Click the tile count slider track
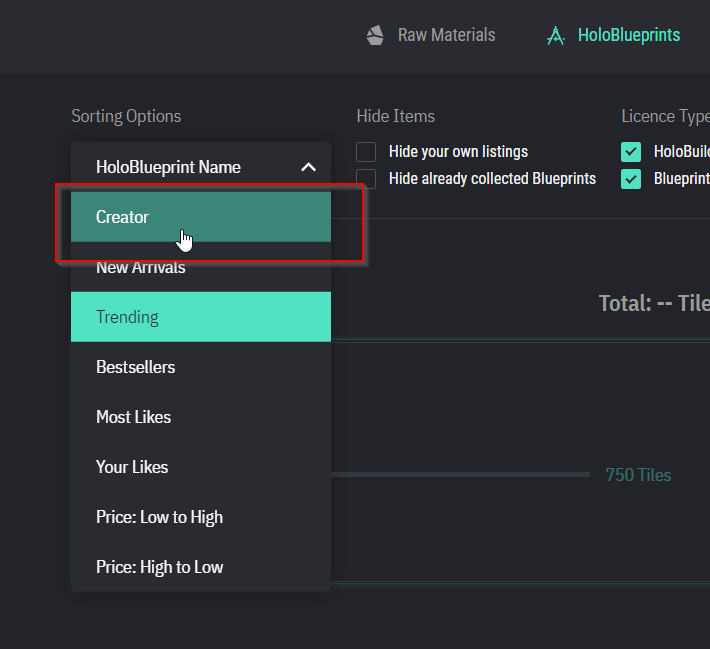 460,474
